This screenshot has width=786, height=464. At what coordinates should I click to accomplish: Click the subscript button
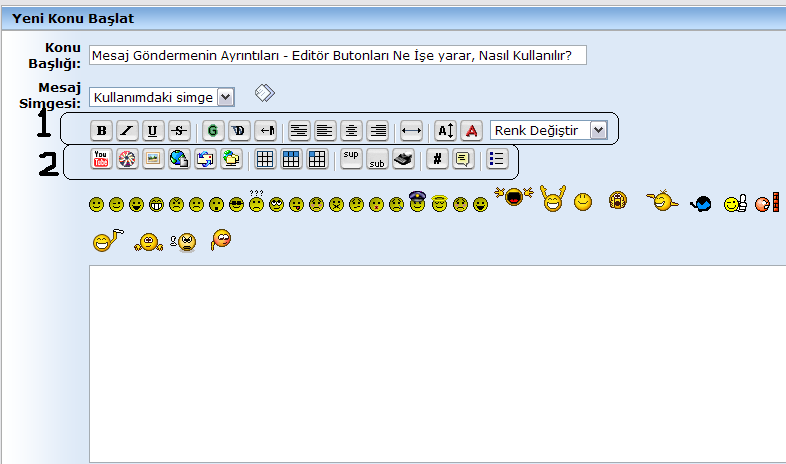pos(377,158)
